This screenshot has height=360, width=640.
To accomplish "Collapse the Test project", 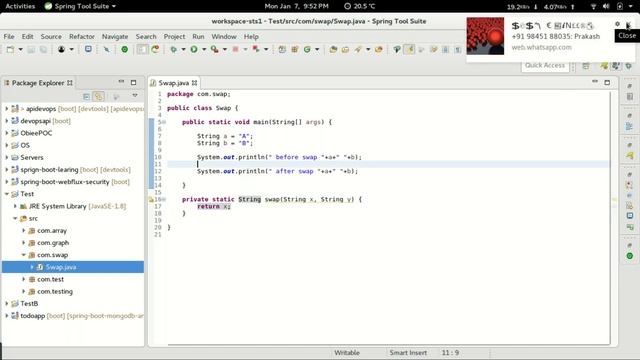I will 7,194.
